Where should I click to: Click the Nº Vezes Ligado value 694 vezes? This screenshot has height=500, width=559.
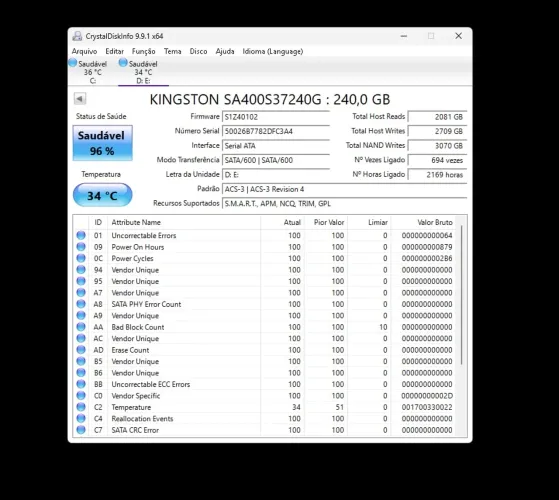coord(437,160)
